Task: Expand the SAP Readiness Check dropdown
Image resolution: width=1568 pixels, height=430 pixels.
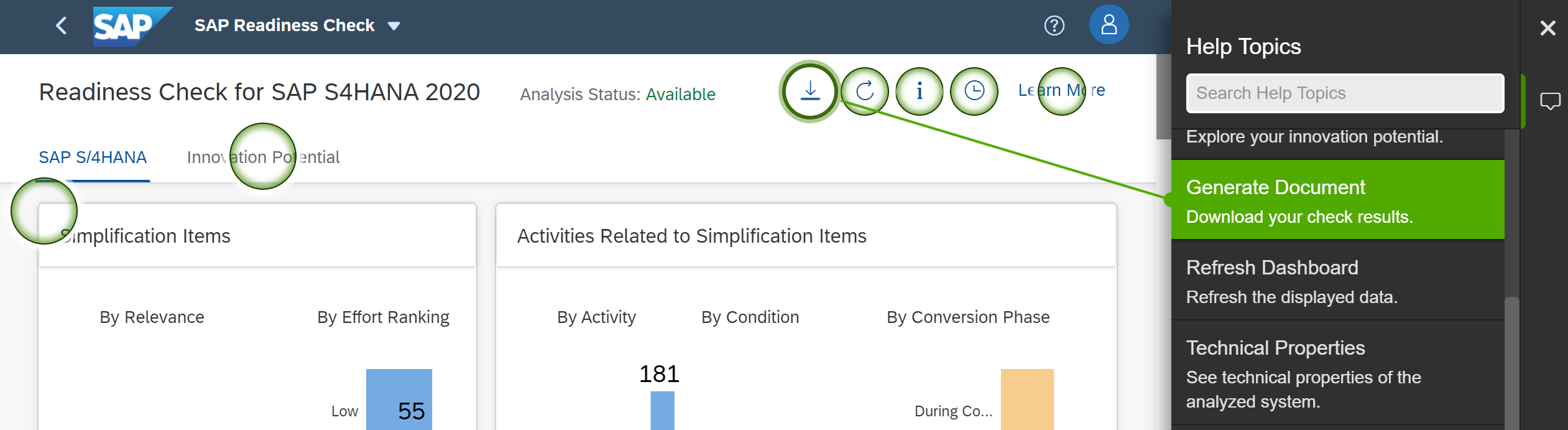Action: 394,26
